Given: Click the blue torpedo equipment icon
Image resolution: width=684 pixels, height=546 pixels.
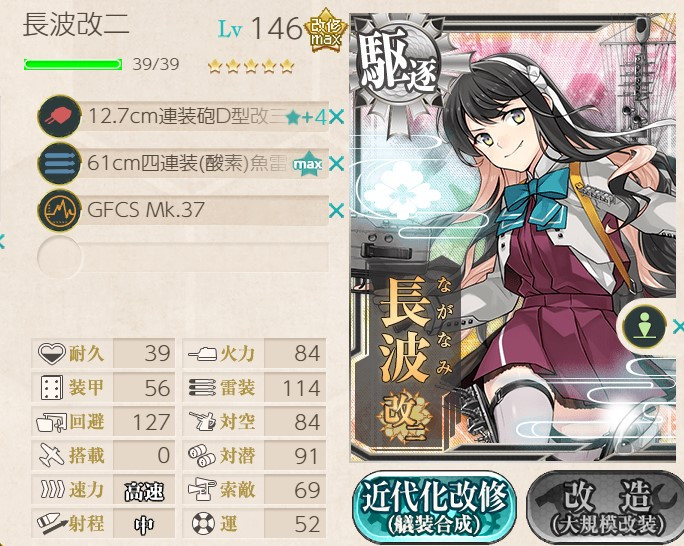Looking at the screenshot, I should point(59,164).
